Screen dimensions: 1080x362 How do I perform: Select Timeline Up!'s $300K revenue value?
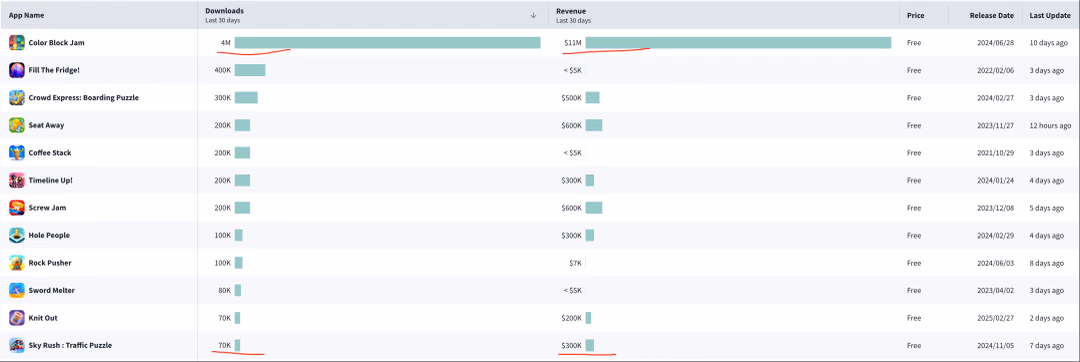tap(572, 180)
